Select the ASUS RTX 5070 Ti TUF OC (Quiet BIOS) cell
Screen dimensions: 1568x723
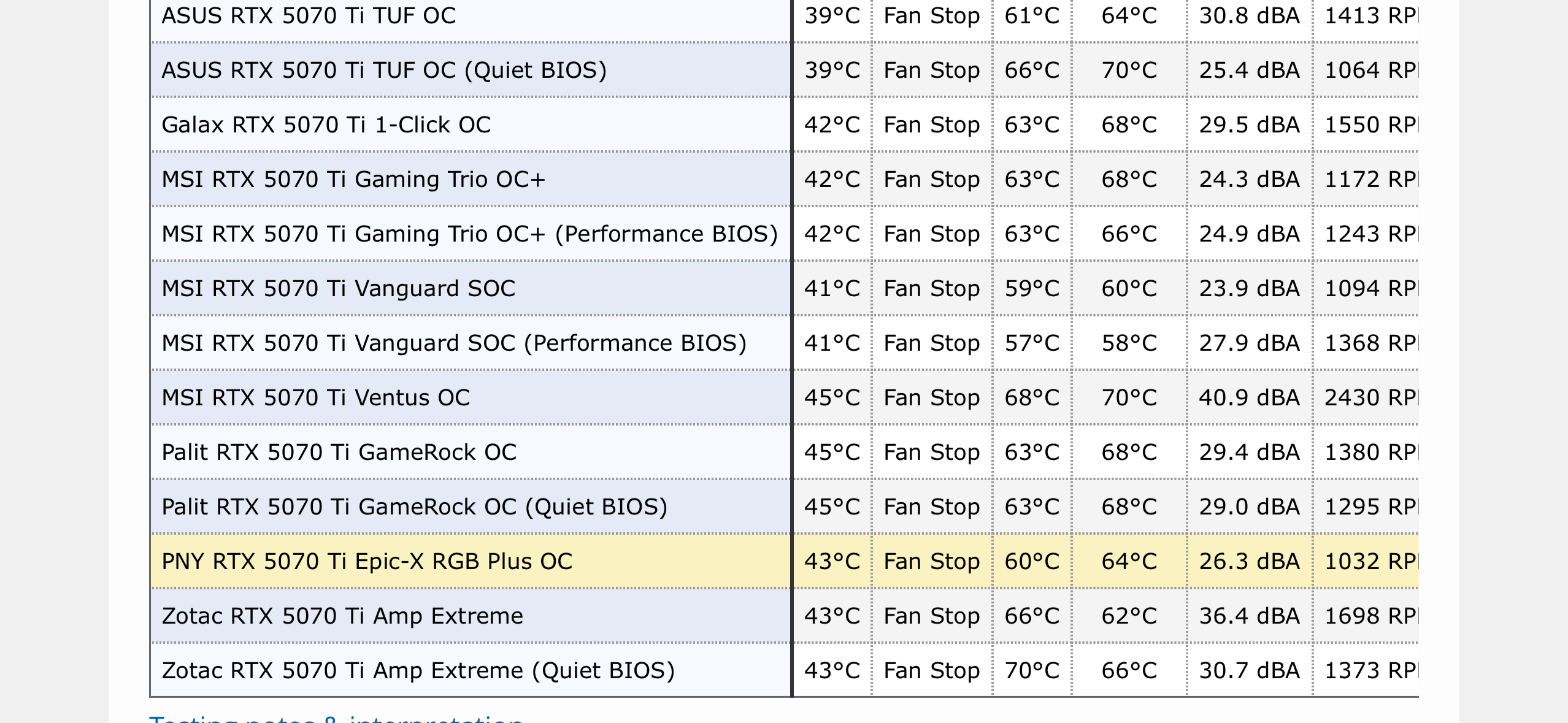[x=471, y=70]
